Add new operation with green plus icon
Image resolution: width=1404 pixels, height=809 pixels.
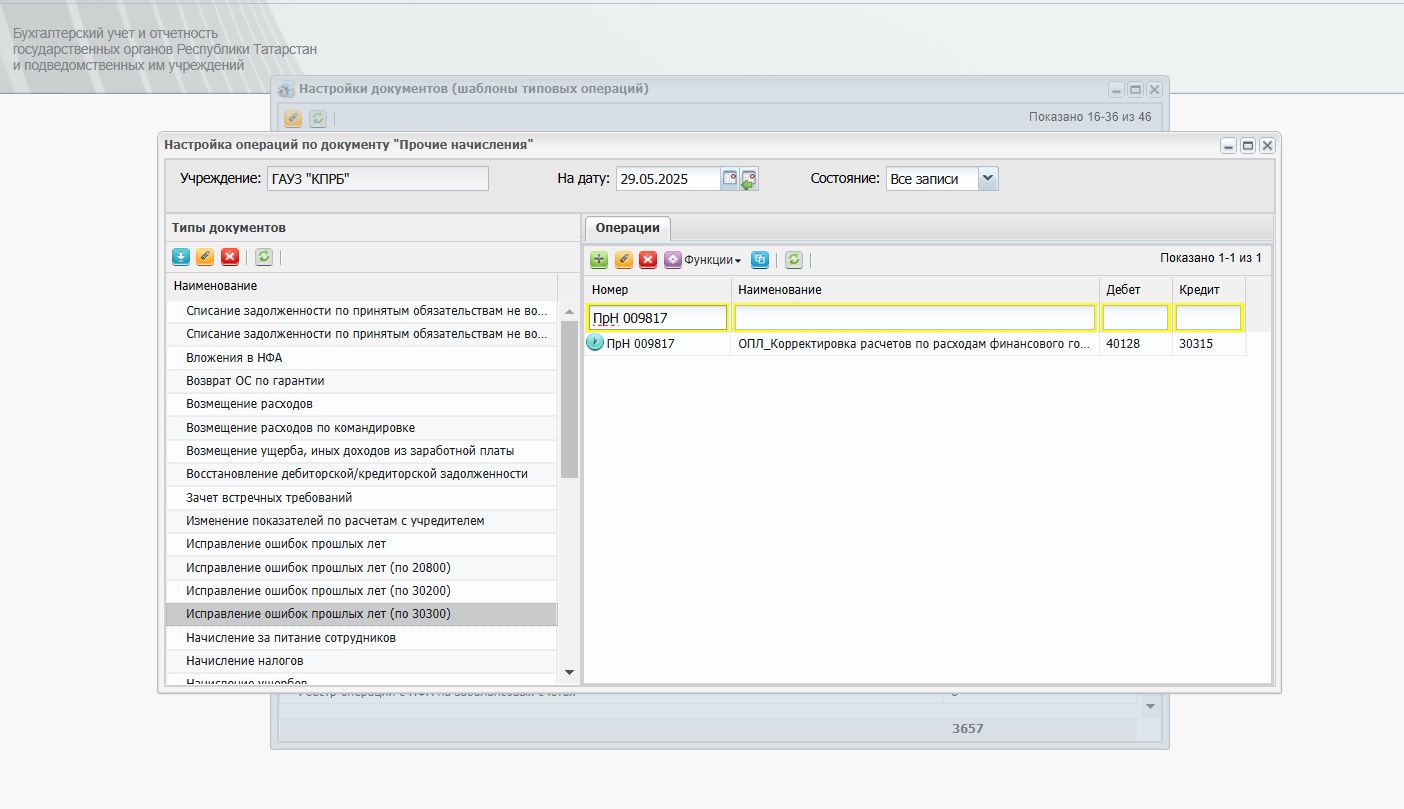[x=599, y=260]
